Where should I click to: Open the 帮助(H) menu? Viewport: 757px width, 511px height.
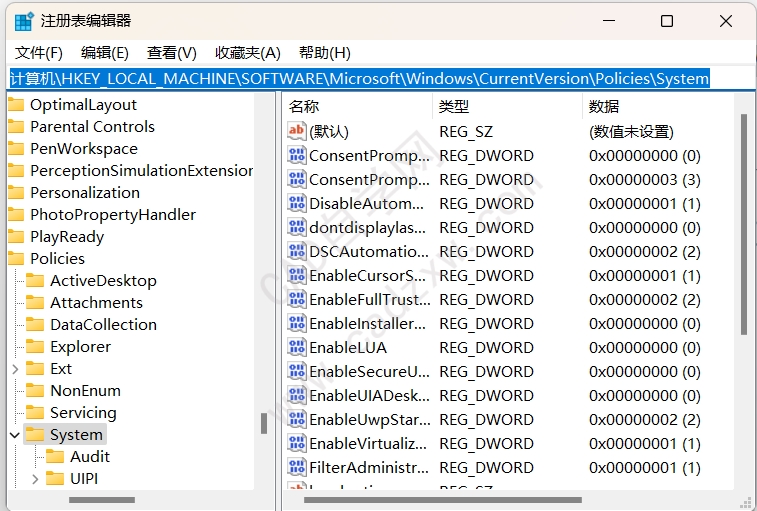click(324, 53)
